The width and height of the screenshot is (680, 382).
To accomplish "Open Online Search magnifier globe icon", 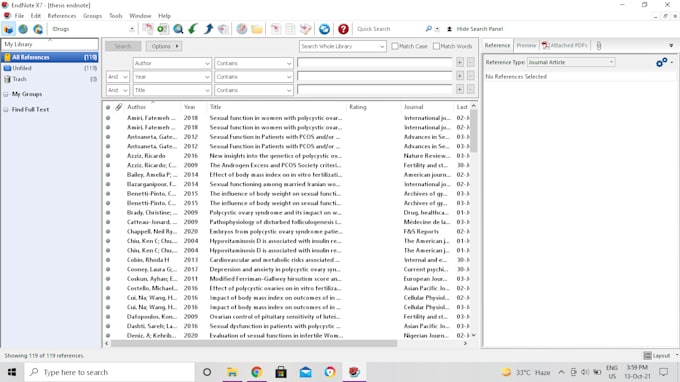I will (178, 29).
